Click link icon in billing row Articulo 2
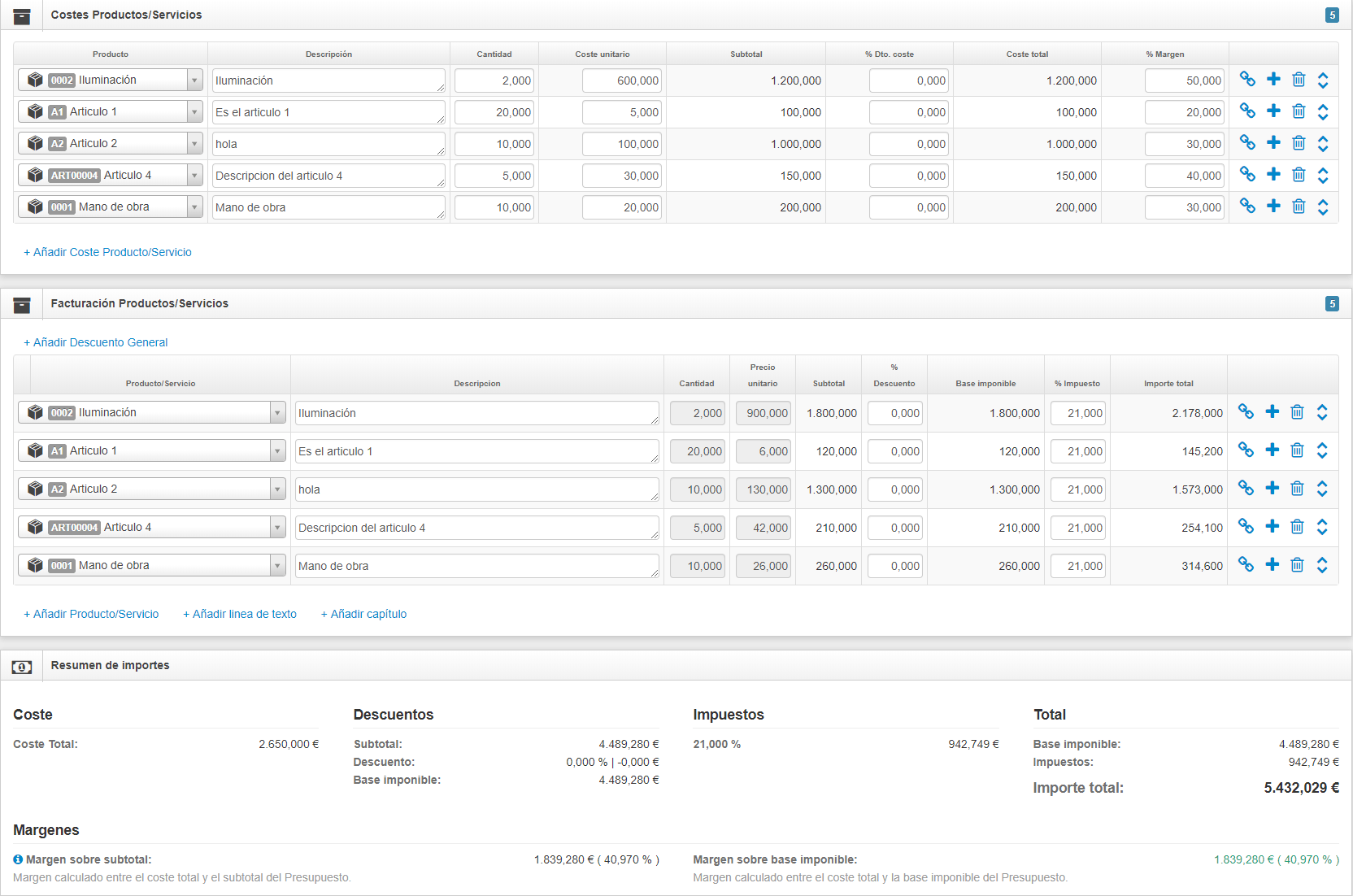This screenshot has width=1353, height=896. click(1246, 489)
